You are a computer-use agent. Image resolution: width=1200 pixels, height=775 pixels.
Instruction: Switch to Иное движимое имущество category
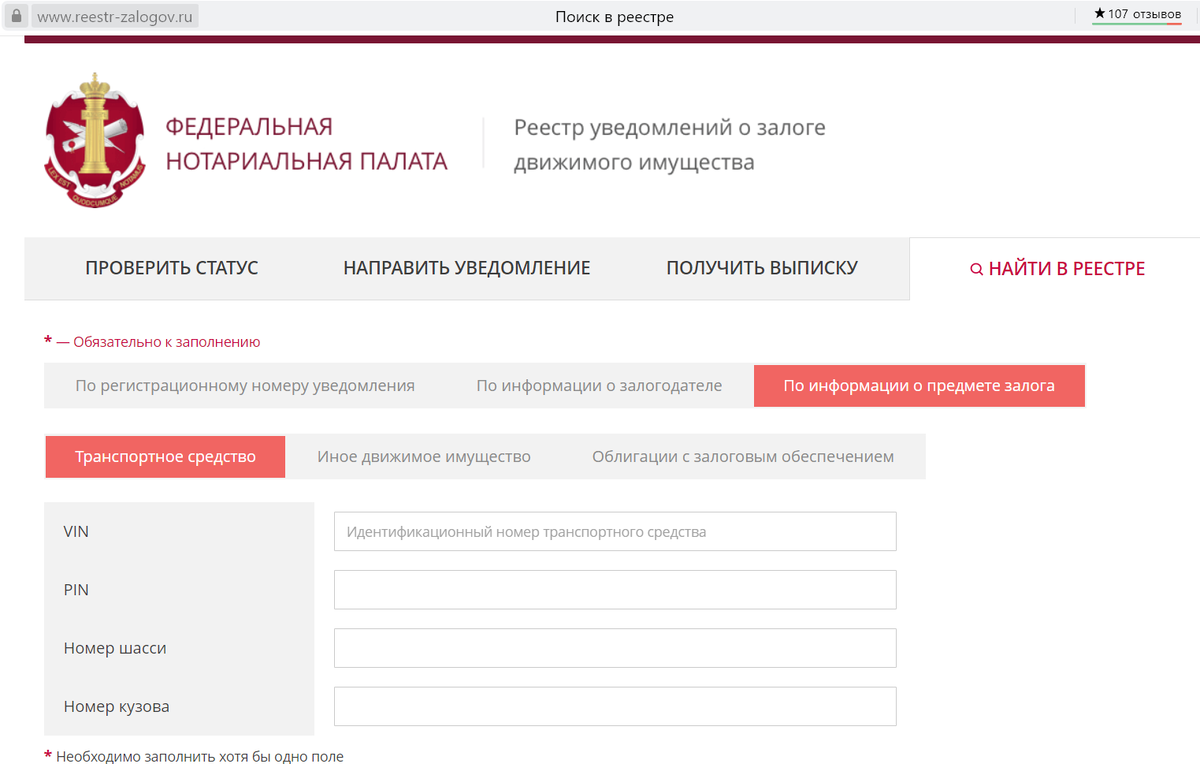(x=424, y=456)
